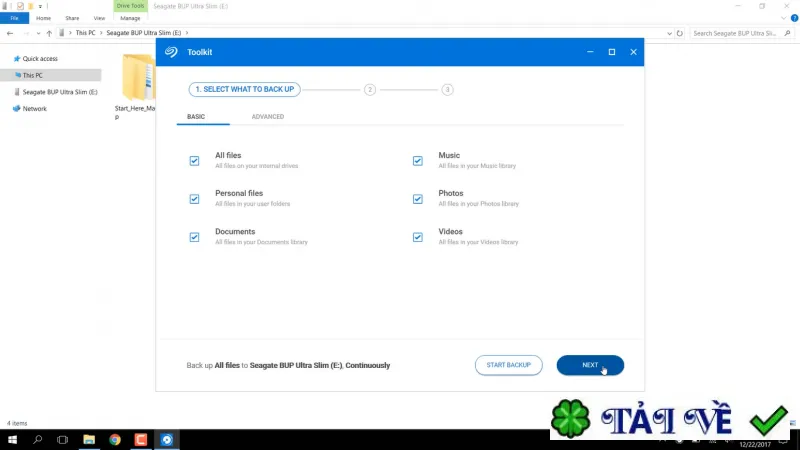Go up one folder level arrow

pyautogui.click(x=49, y=33)
